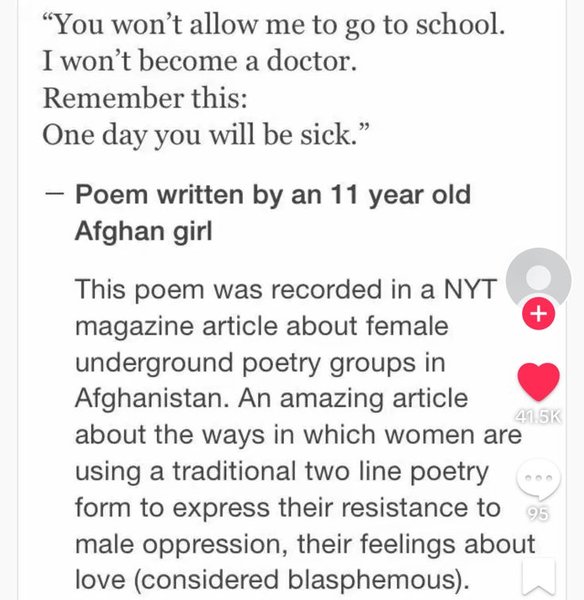Tap the 95 comments count

[538, 514]
